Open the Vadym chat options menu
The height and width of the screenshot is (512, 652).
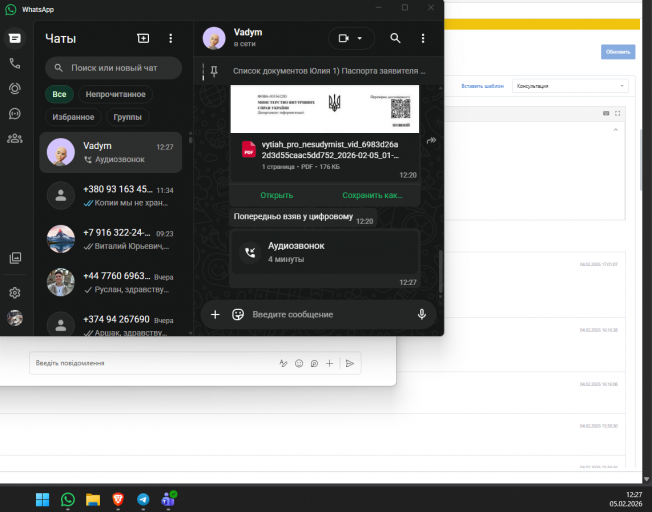click(x=423, y=38)
